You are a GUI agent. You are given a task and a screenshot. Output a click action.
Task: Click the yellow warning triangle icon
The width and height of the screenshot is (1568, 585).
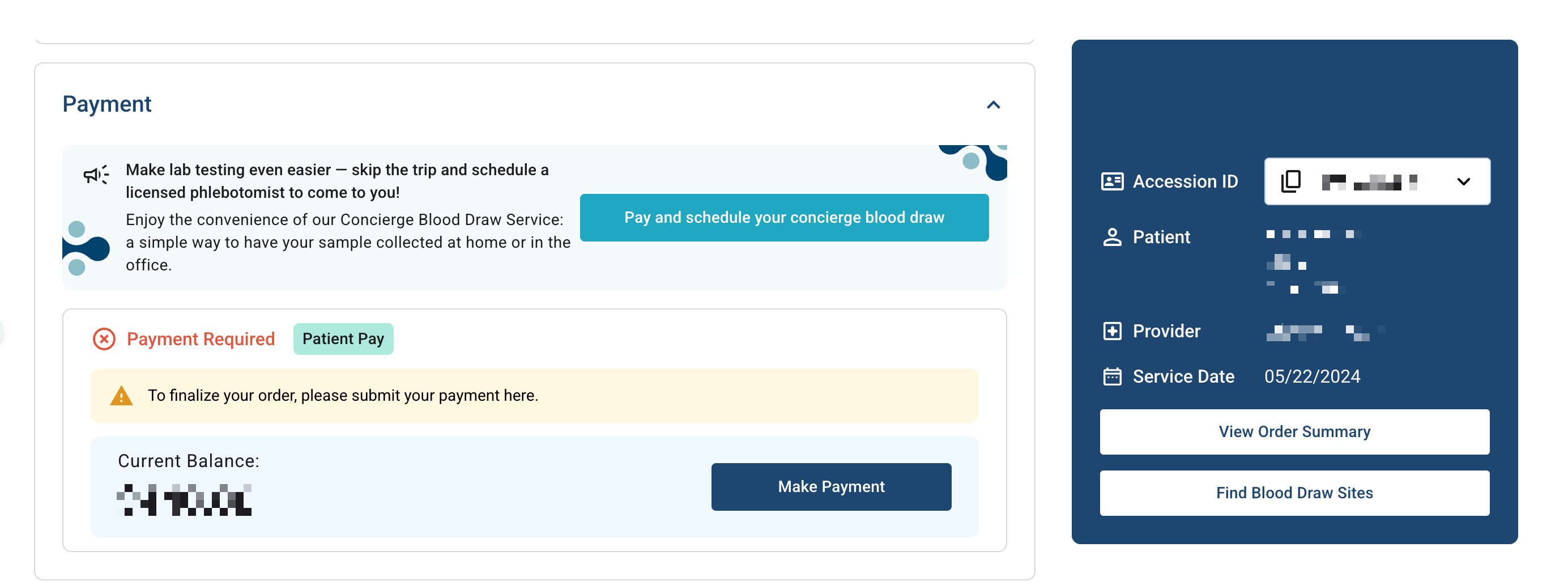(x=121, y=396)
